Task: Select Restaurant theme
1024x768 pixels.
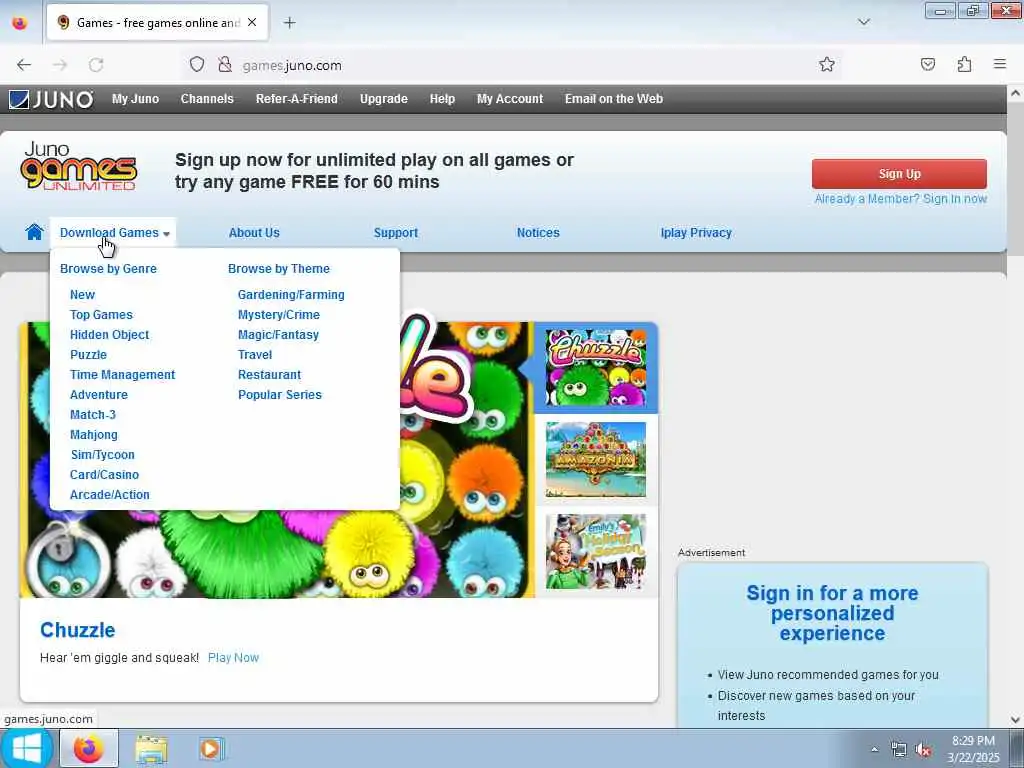Action: pyautogui.click(x=269, y=375)
